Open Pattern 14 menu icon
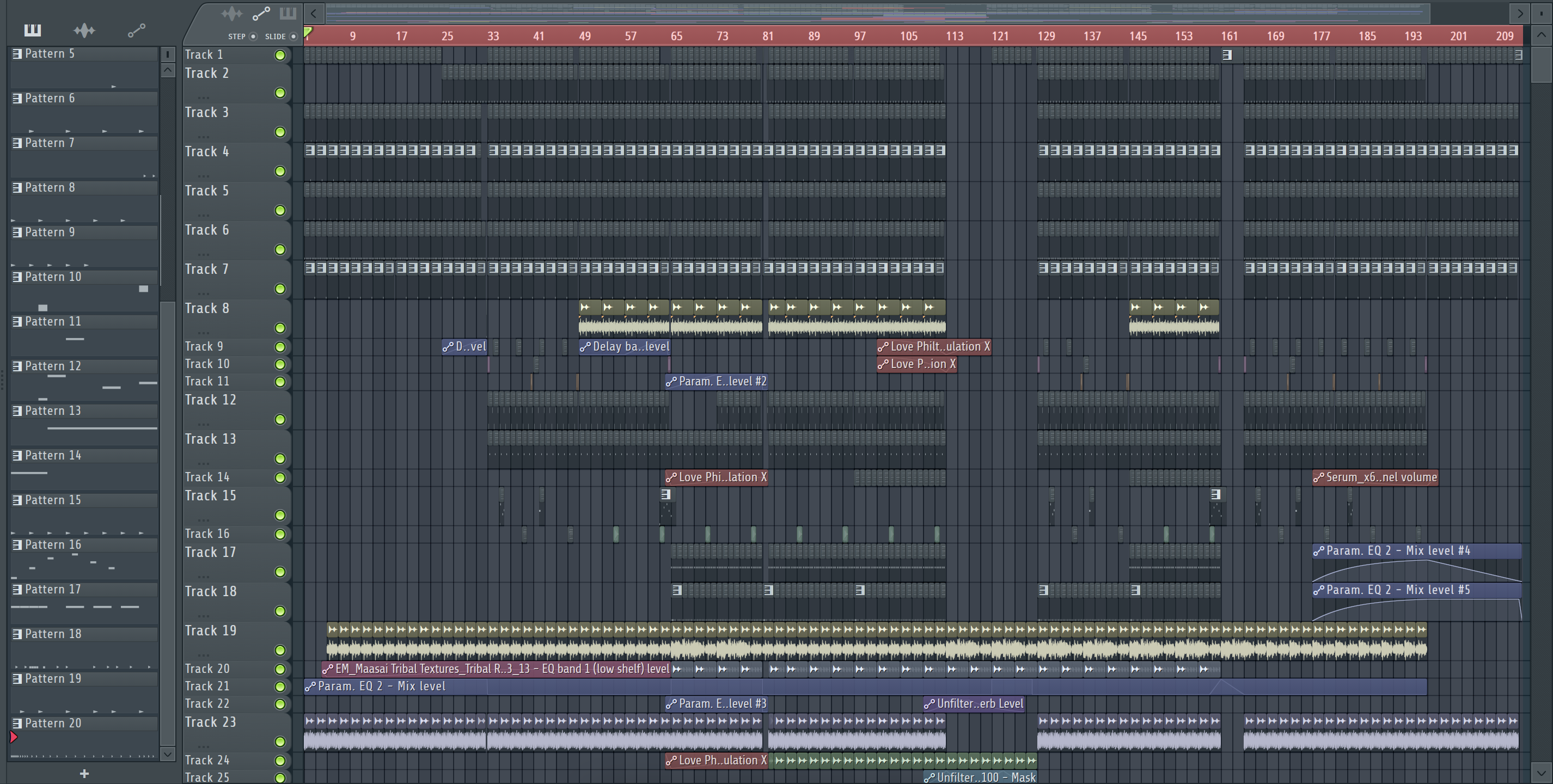Viewport: 1553px width, 784px height. (17, 455)
